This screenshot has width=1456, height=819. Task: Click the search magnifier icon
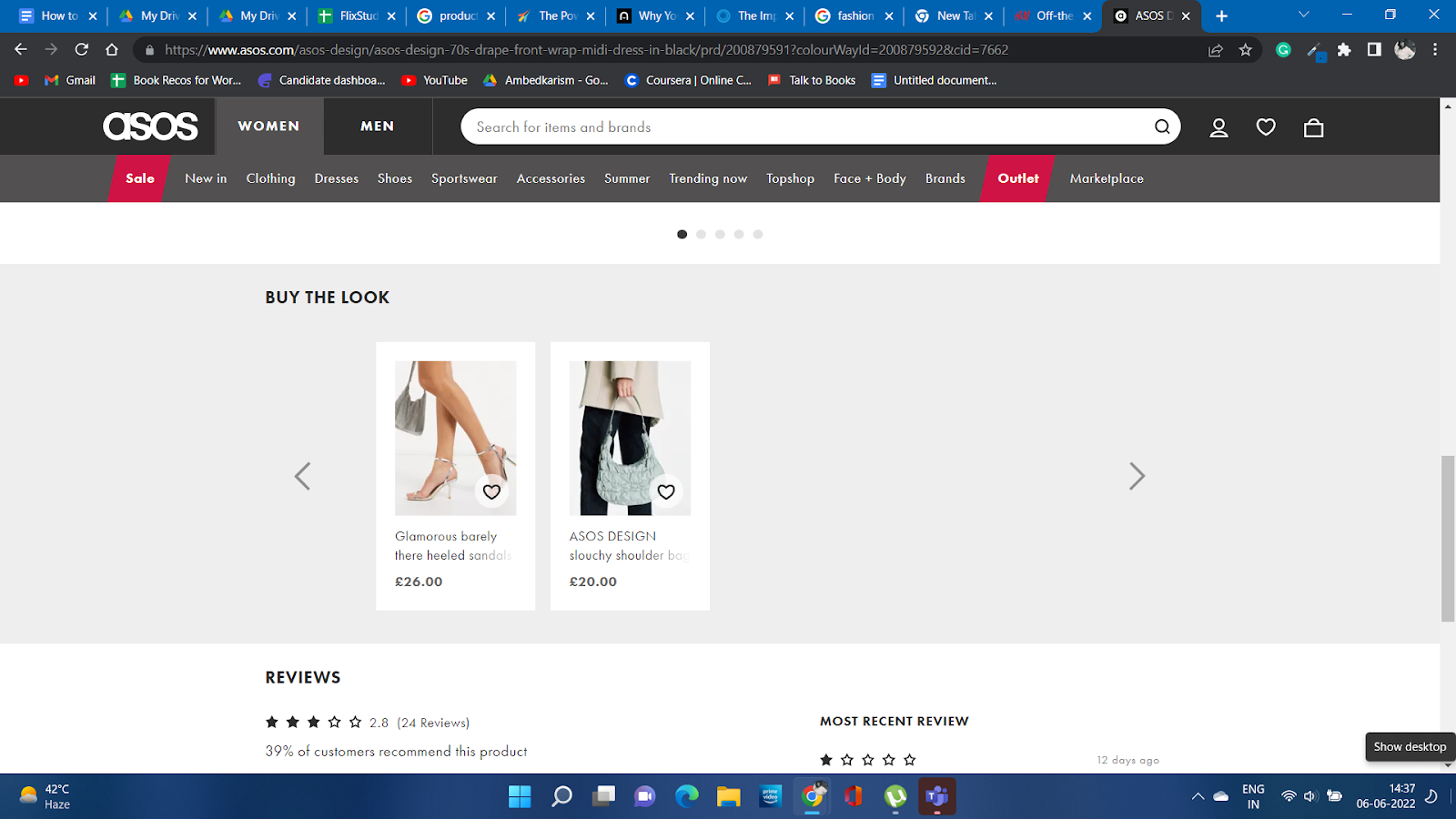coord(1162,126)
